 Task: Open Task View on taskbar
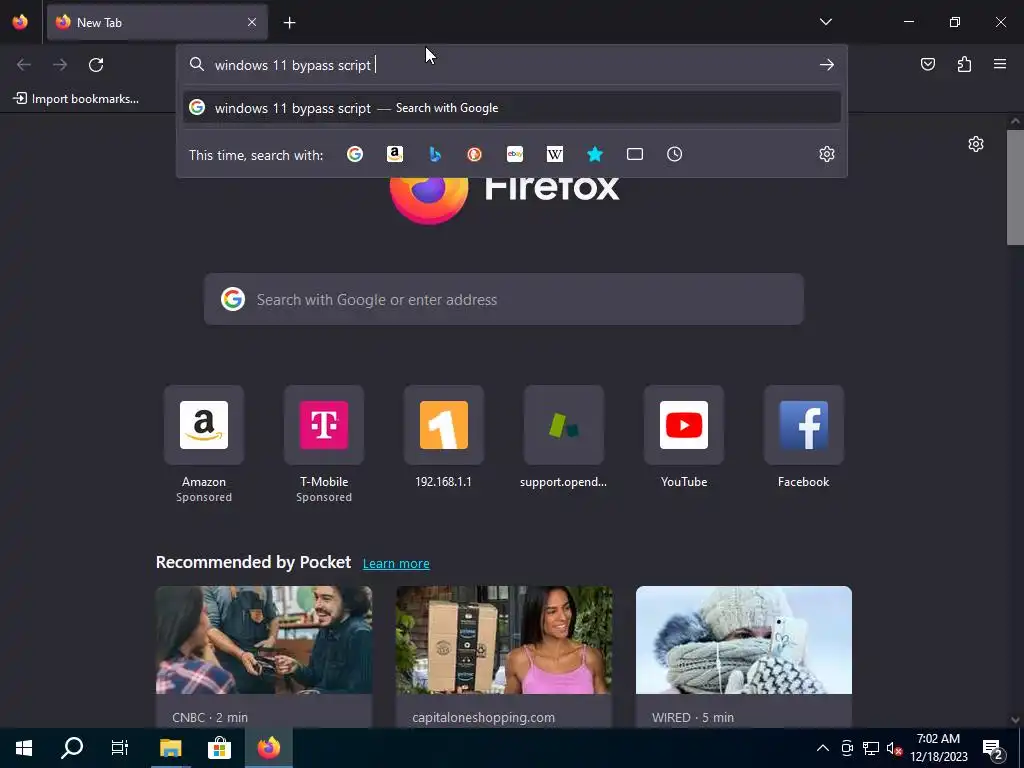click(x=120, y=748)
